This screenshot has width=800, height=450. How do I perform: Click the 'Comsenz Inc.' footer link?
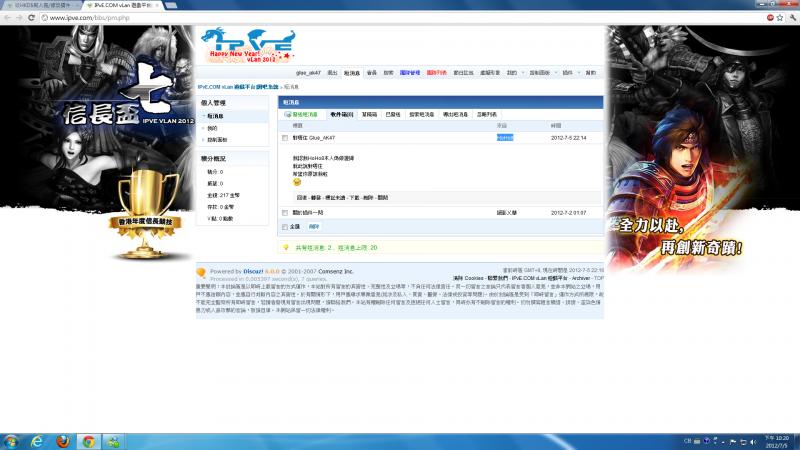click(x=336, y=271)
